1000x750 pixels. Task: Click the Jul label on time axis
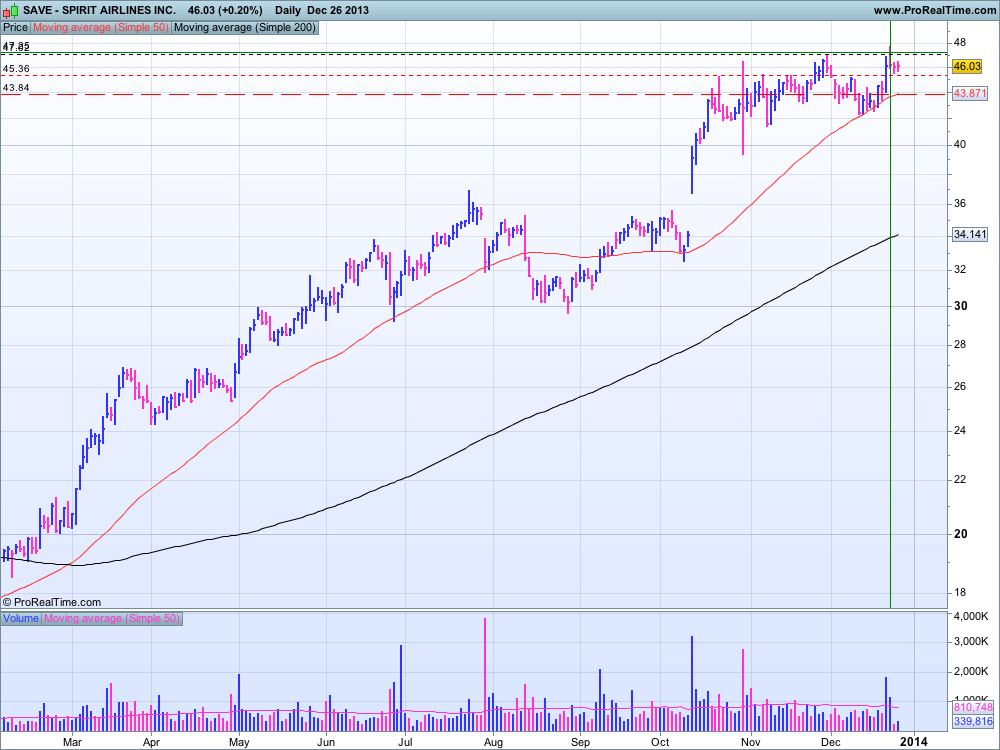pos(404,742)
